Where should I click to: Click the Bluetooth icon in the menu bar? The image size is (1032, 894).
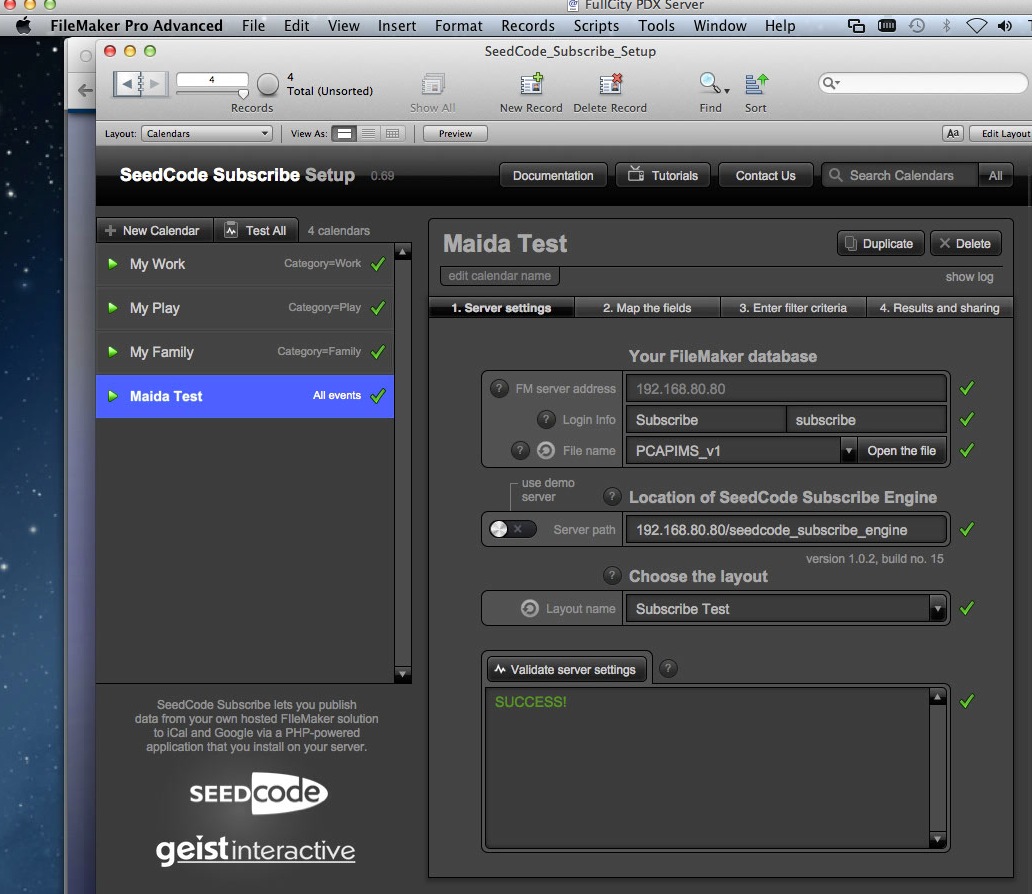[x=947, y=26]
